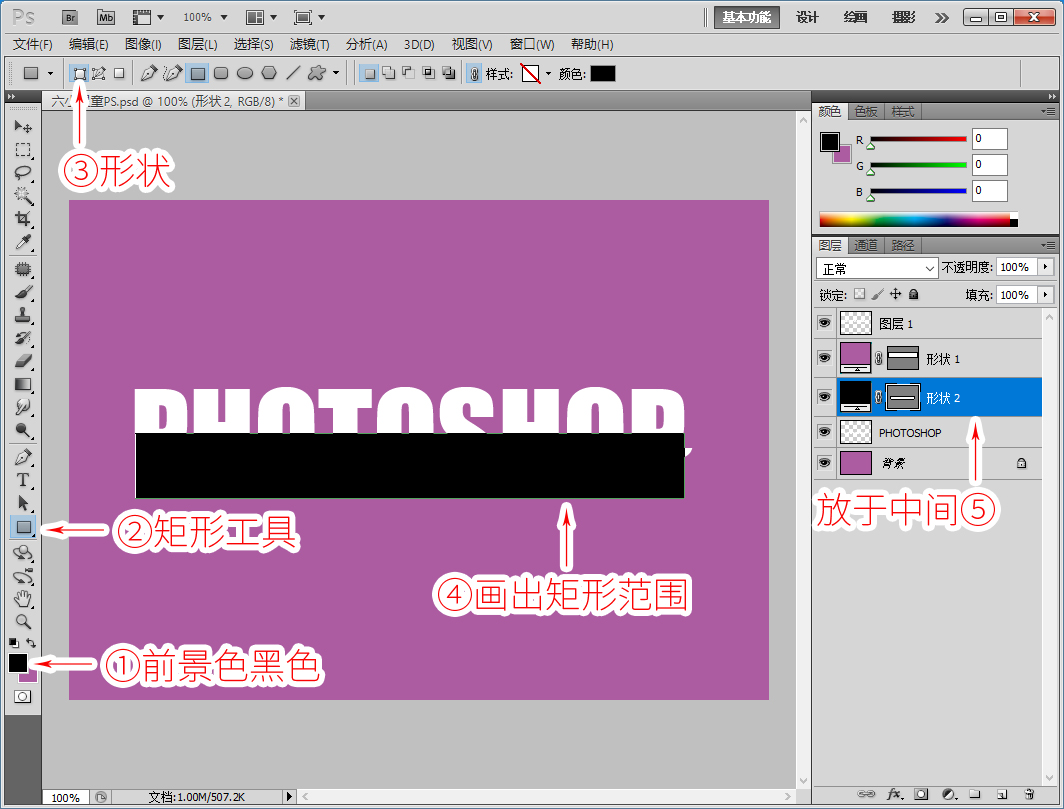This screenshot has height=809, width=1064.
Task: Toggle the style link chain button
Action: tap(474, 74)
